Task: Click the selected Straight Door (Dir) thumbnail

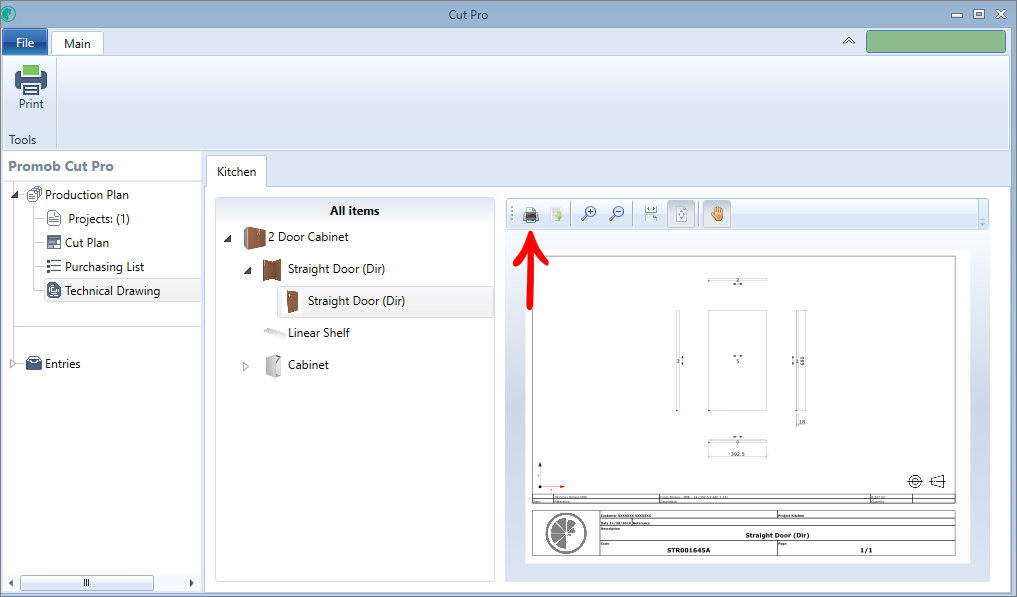Action: point(293,301)
